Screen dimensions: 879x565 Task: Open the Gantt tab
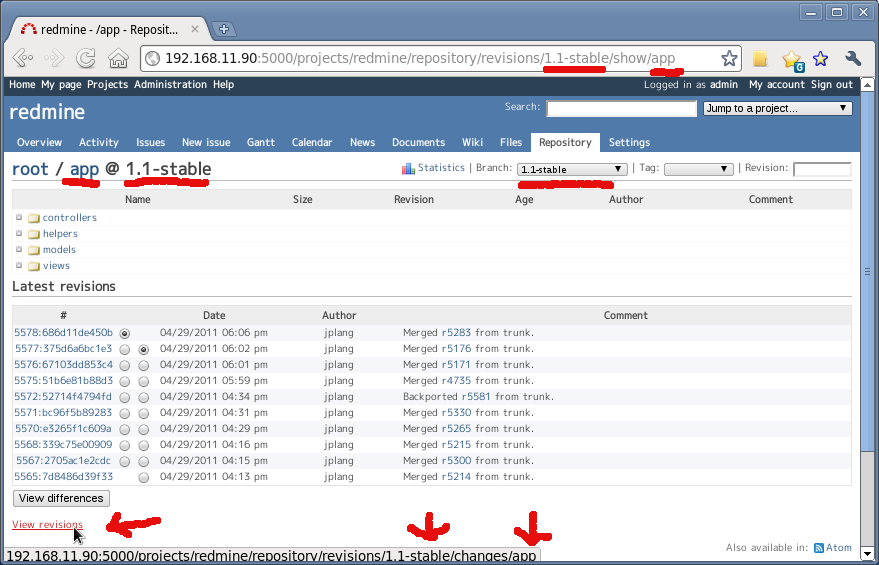261,142
